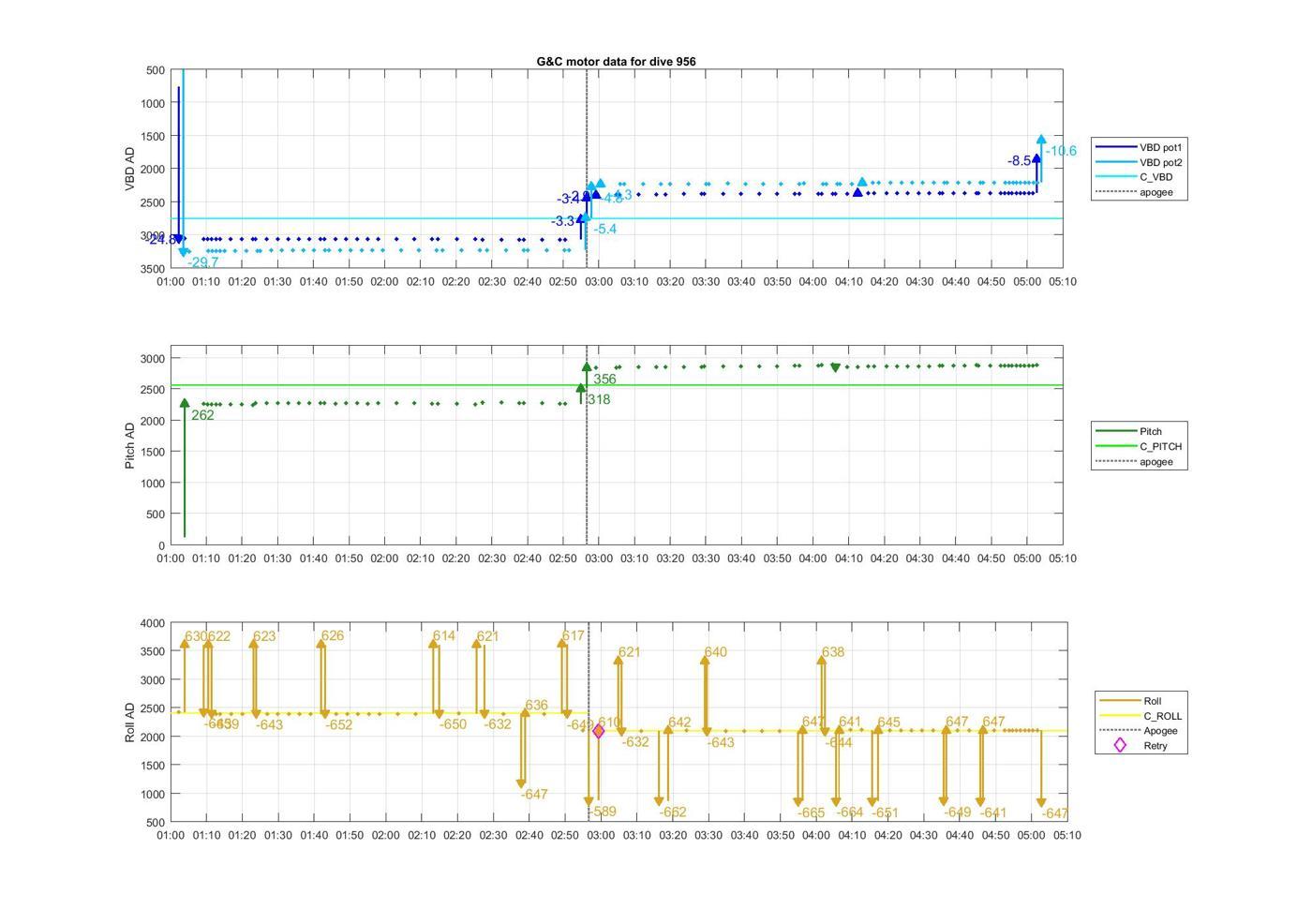Click the '-662' roll data label
1312x924 pixels.
pyautogui.click(x=673, y=812)
